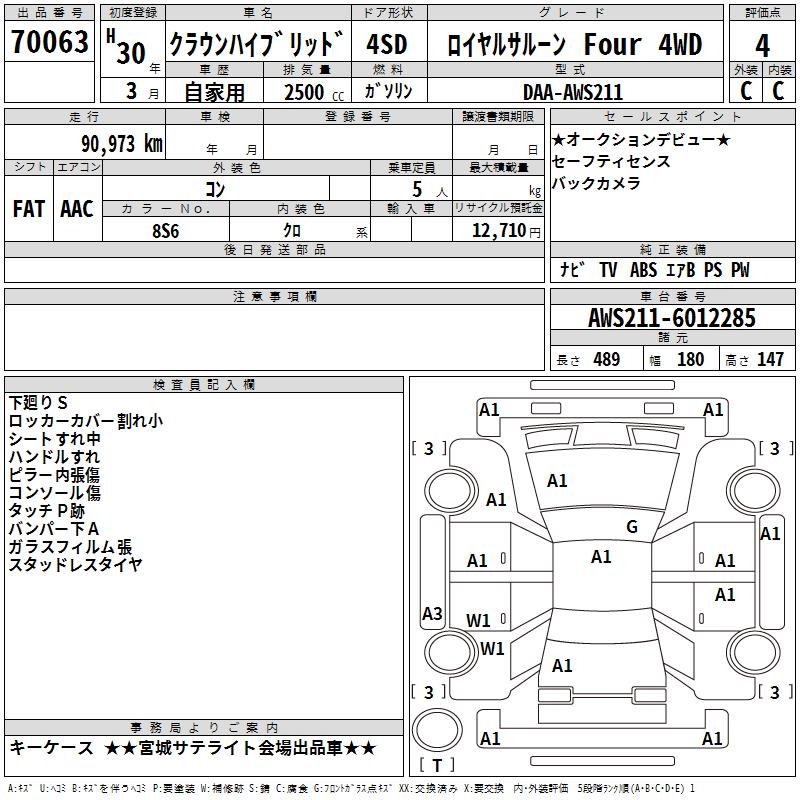
Task: Select the door type 4SD
Action: [387, 43]
